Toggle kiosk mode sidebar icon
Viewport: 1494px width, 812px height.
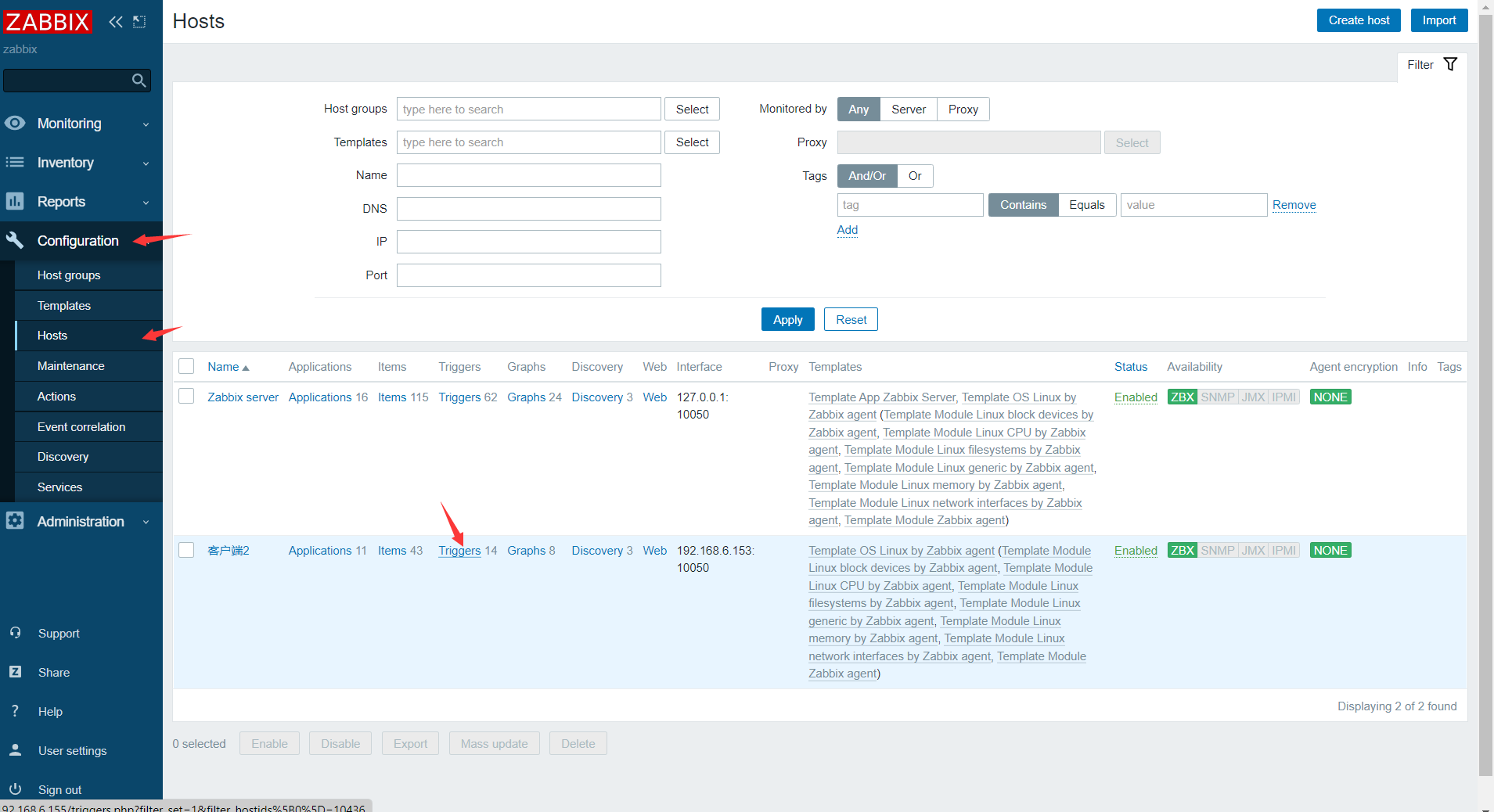click(139, 22)
